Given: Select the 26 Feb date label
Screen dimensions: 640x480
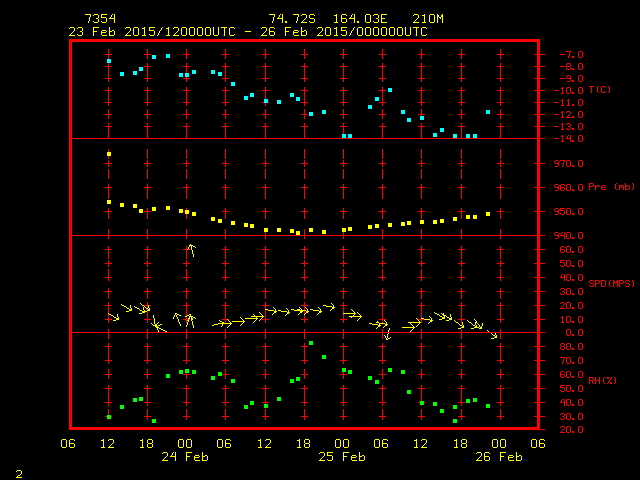Looking at the screenshot, I should tap(498, 457).
